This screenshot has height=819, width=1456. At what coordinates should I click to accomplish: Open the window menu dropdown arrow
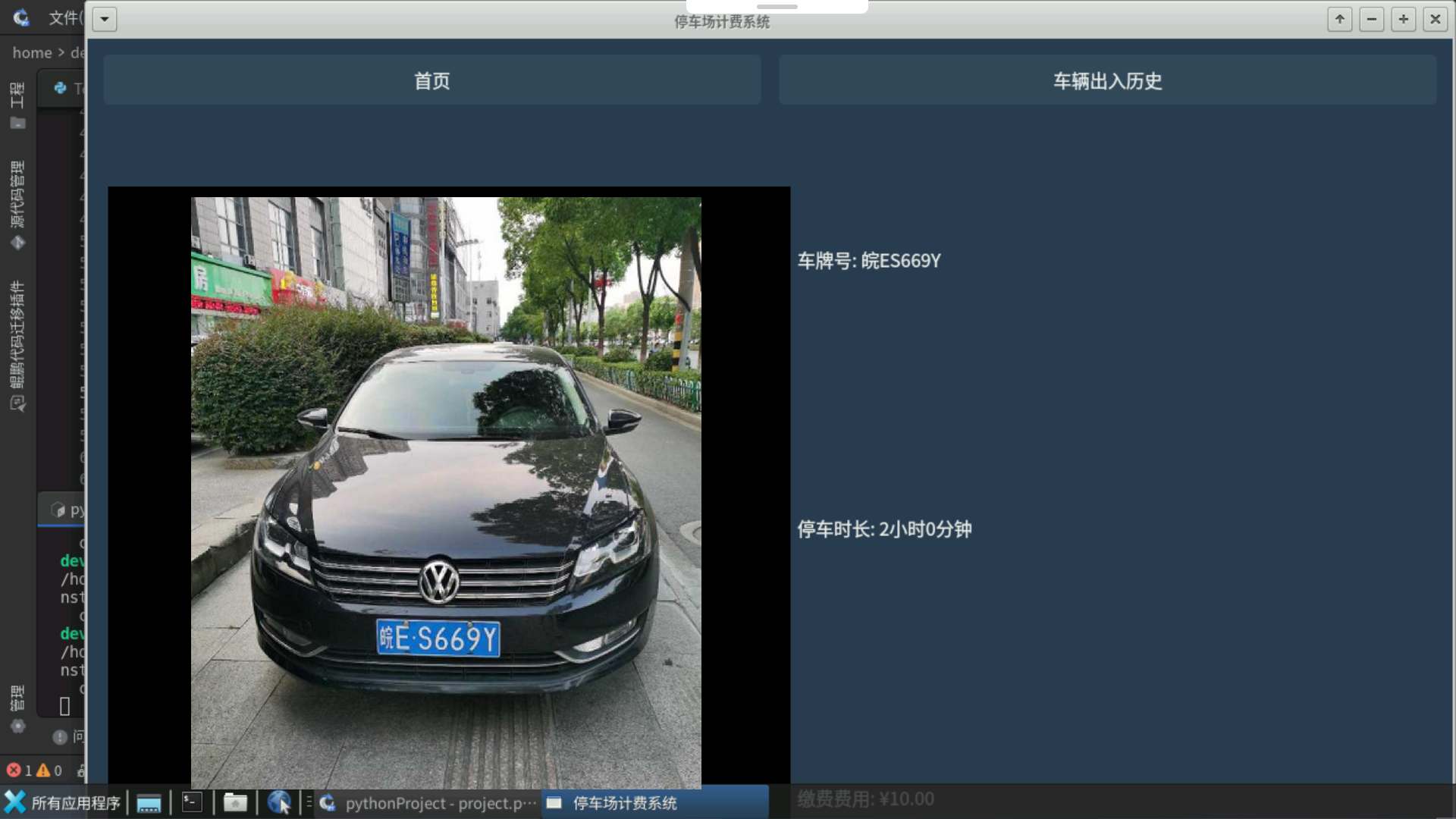104,19
